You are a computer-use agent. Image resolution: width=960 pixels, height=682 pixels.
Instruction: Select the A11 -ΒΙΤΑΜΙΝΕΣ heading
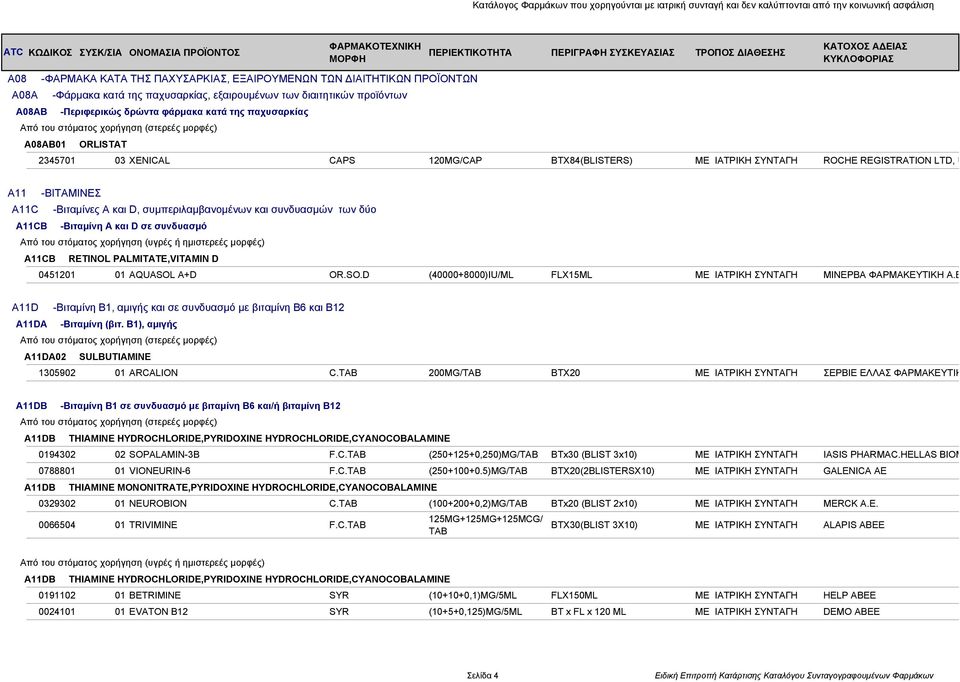pyautogui.click(x=54, y=193)
